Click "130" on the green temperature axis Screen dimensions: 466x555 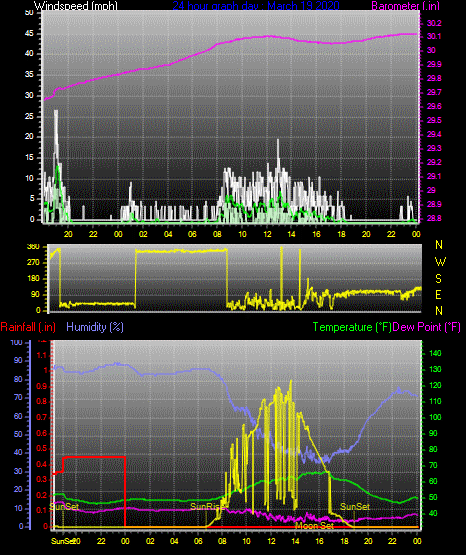[435, 369]
